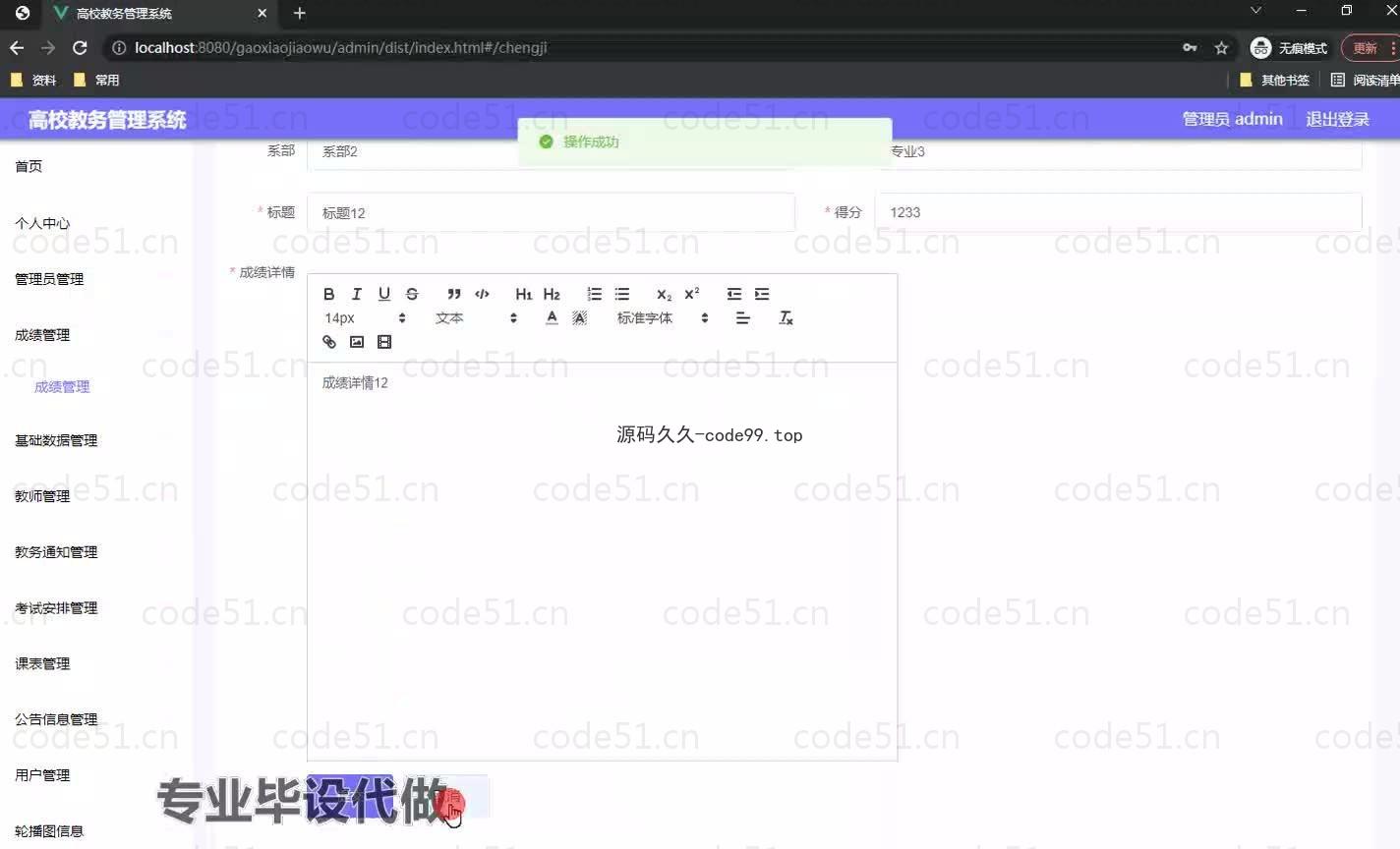Viewport: 1400px width, 849px height.
Task: Open 个人中心 in the sidebar
Action: point(42,223)
